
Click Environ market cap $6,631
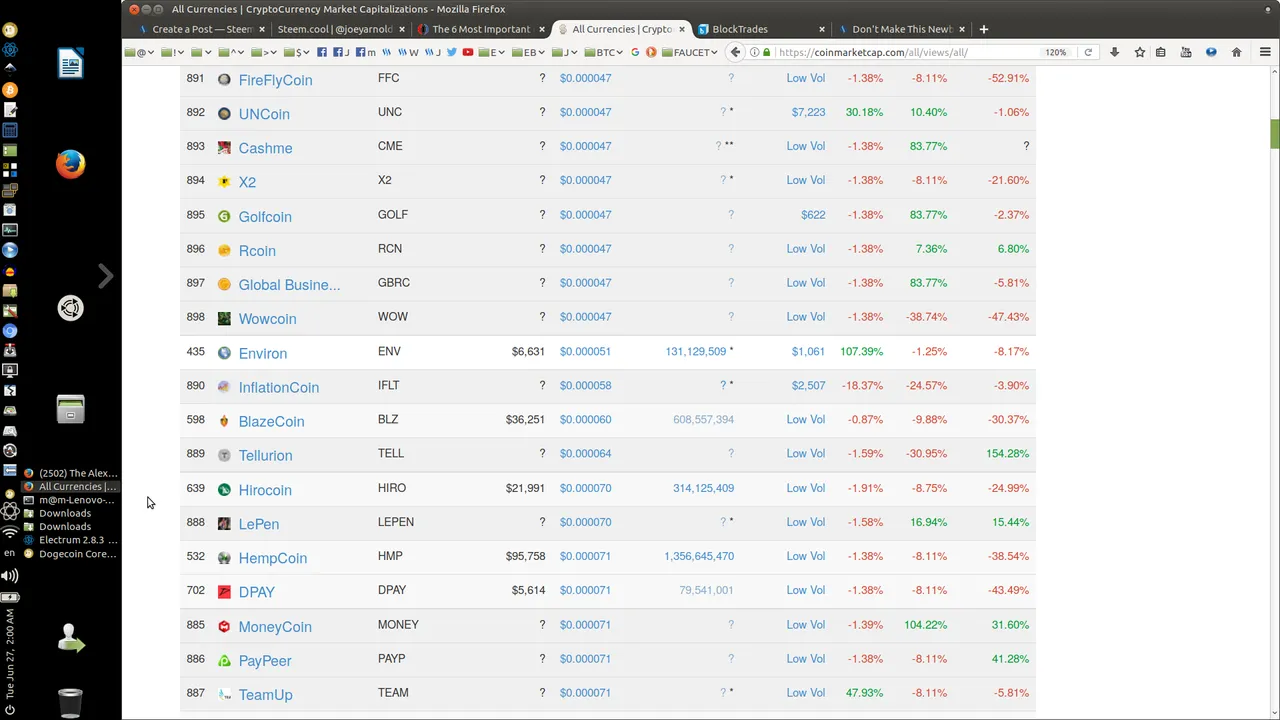coord(528,351)
